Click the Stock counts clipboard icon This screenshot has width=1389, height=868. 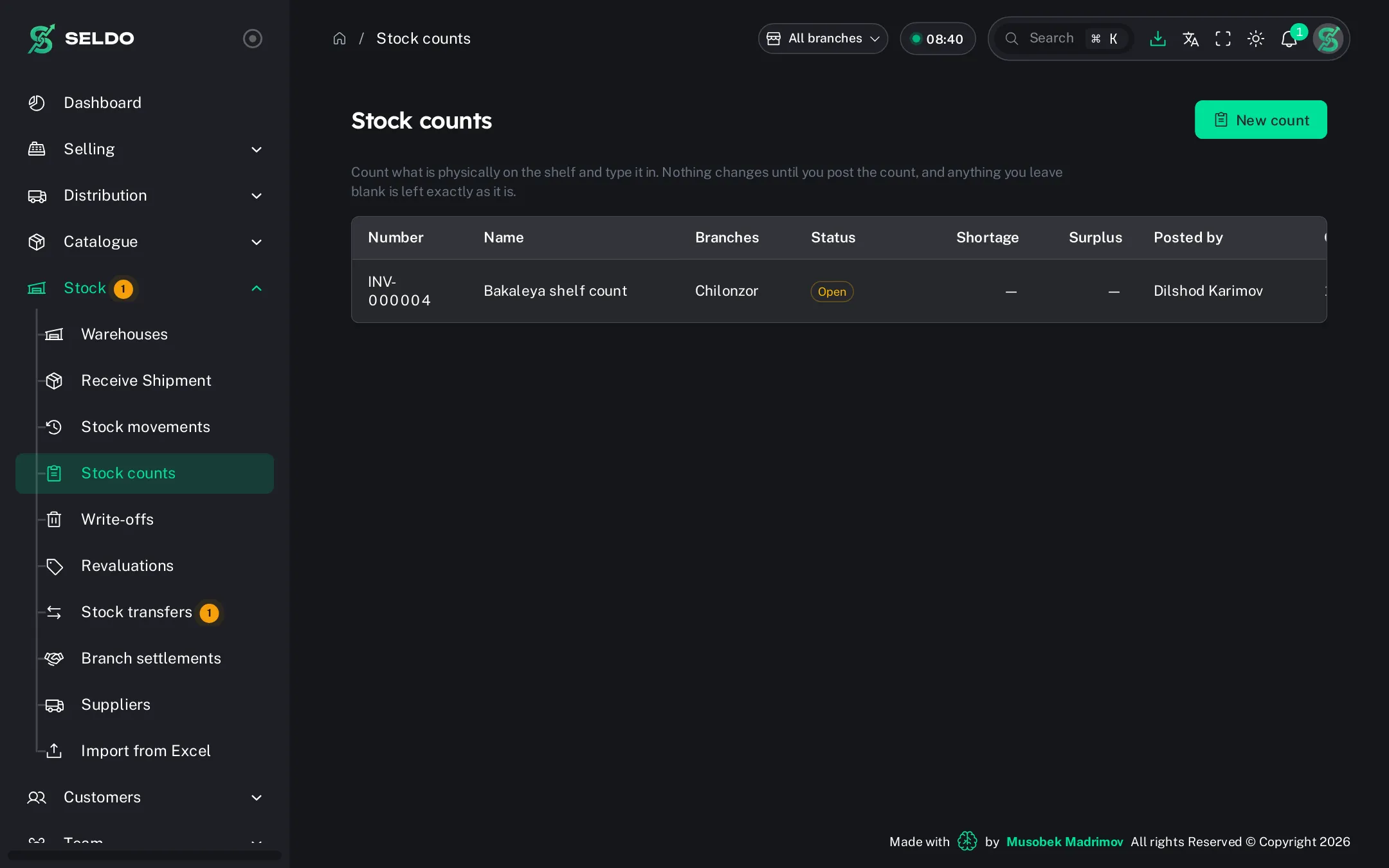click(x=54, y=473)
